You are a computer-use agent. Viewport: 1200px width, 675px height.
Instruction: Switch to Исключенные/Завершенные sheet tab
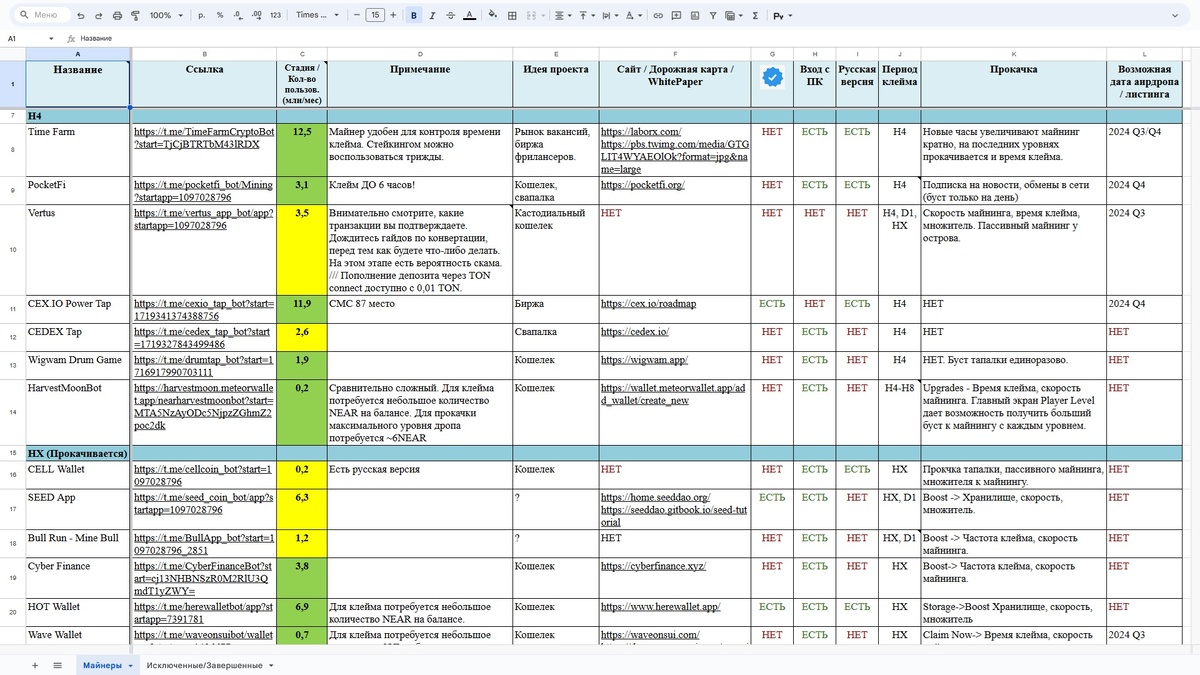204,664
